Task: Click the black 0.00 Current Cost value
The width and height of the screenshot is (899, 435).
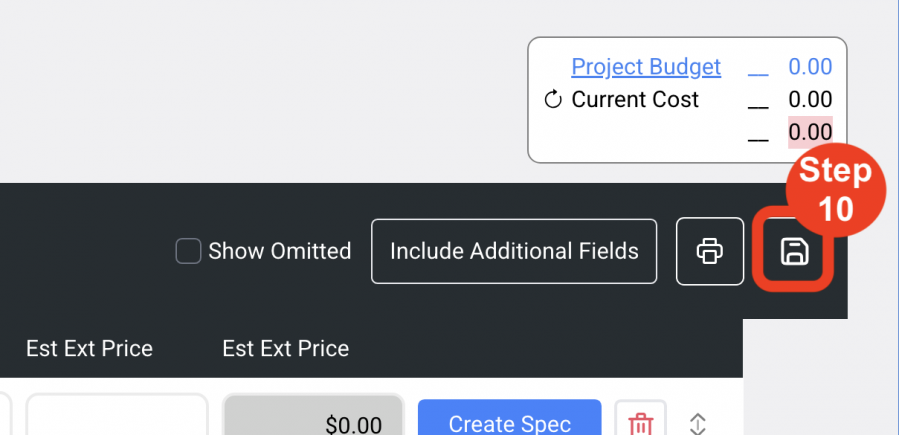Action: (x=810, y=100)
